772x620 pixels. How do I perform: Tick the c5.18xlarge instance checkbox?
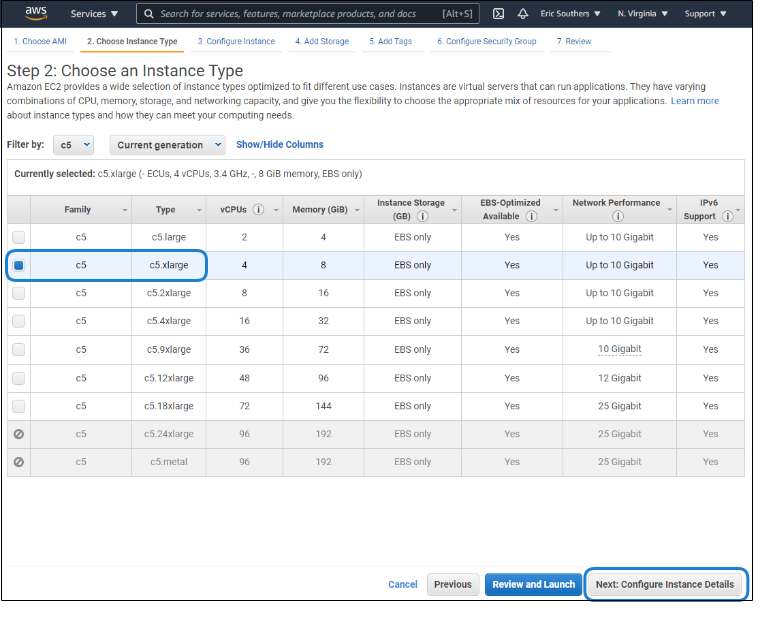pyautogui.click(x=19, y=406)
